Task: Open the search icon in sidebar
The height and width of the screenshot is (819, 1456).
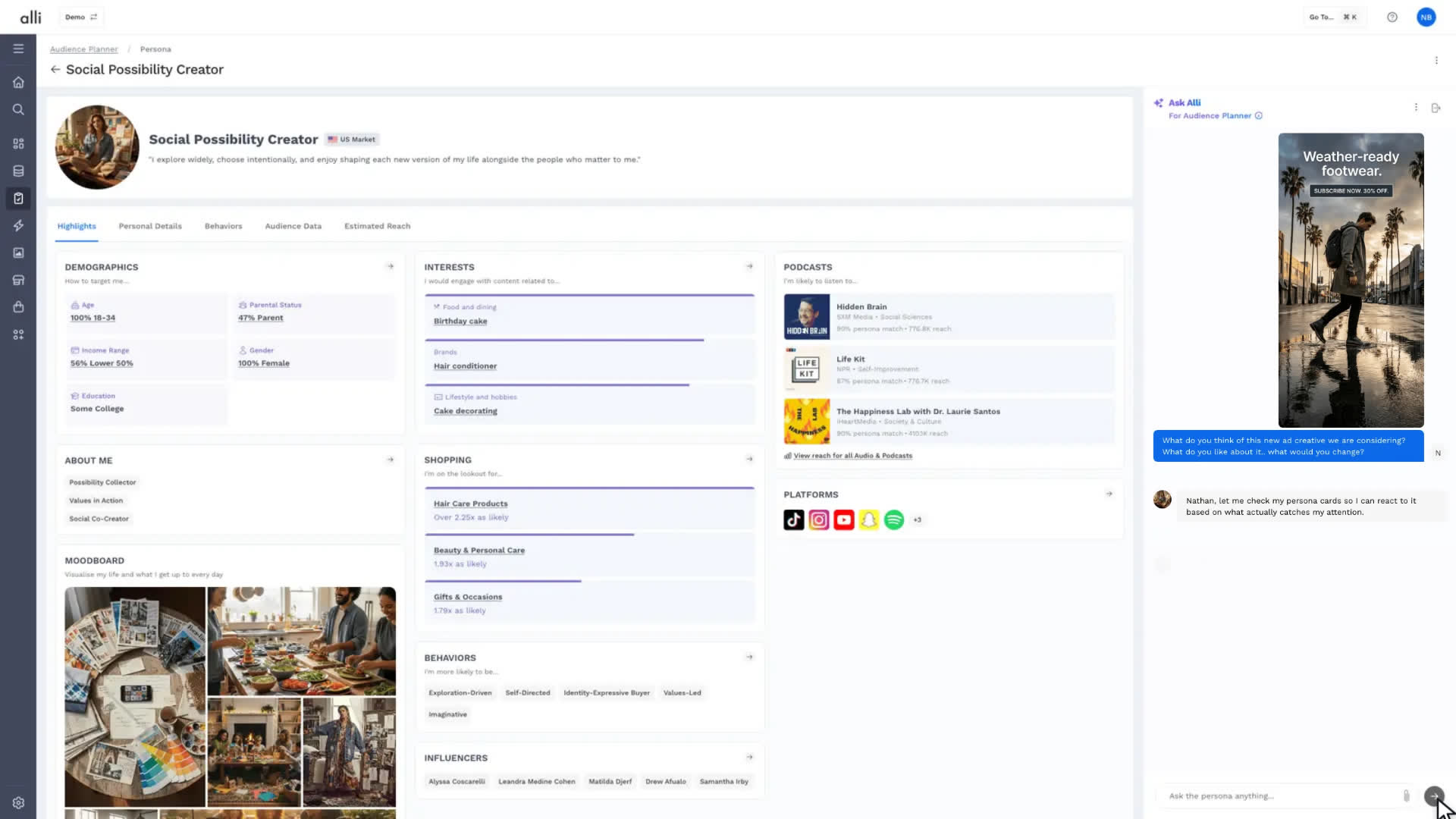Action: (x=18, y=110)
